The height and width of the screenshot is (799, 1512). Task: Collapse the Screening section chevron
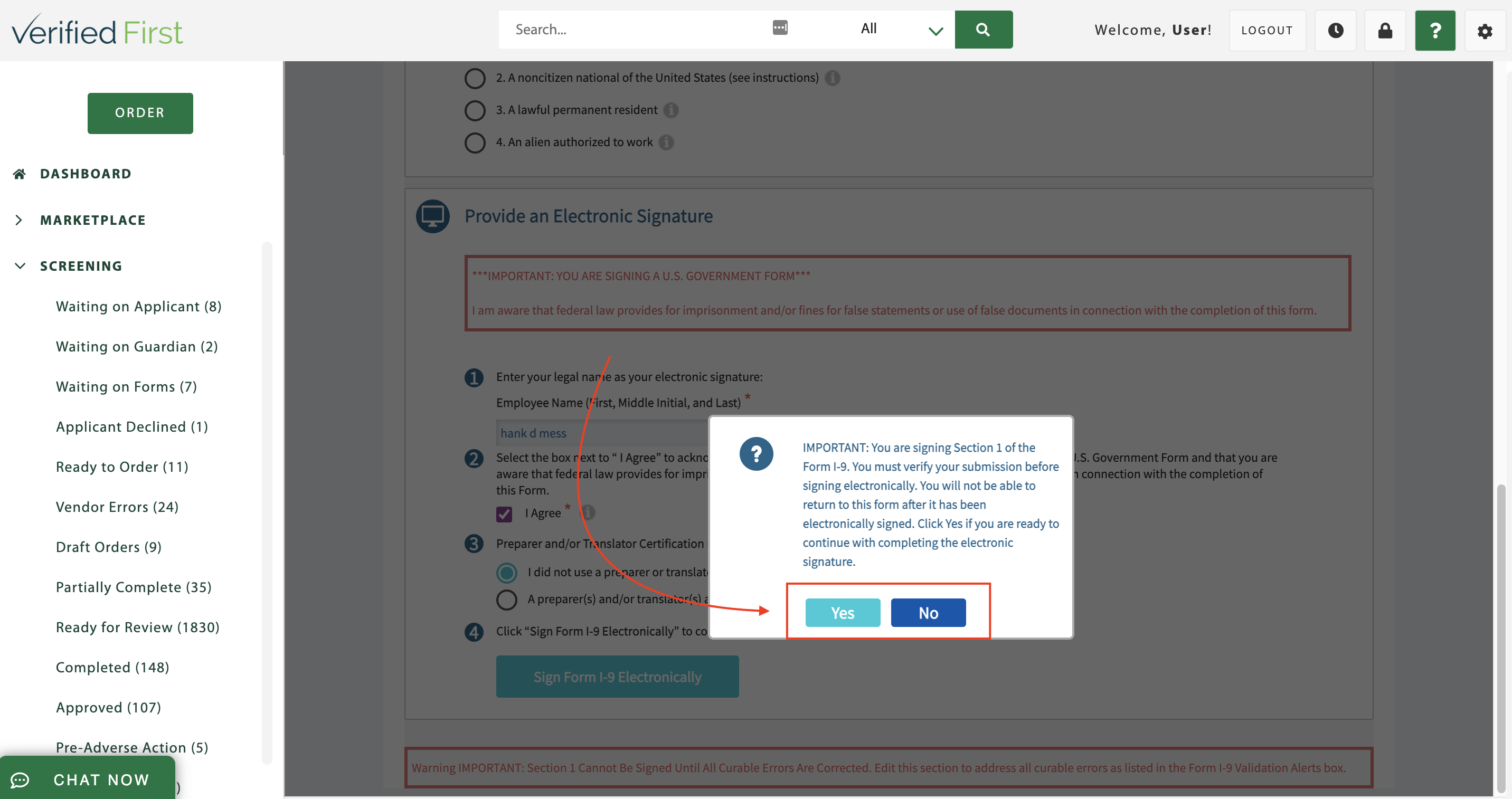[20, 266]
